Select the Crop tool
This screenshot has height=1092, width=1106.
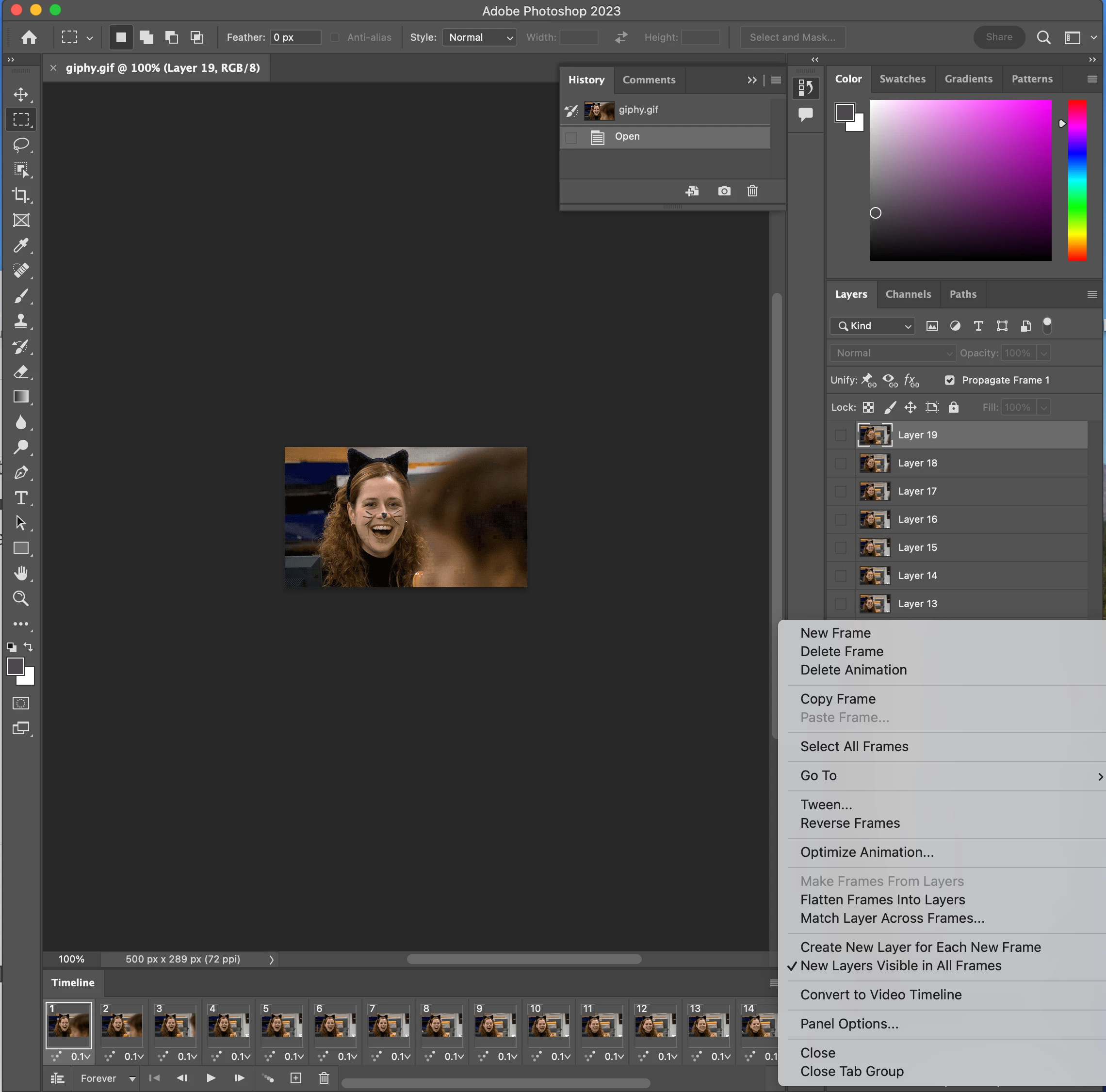(21, 194)
